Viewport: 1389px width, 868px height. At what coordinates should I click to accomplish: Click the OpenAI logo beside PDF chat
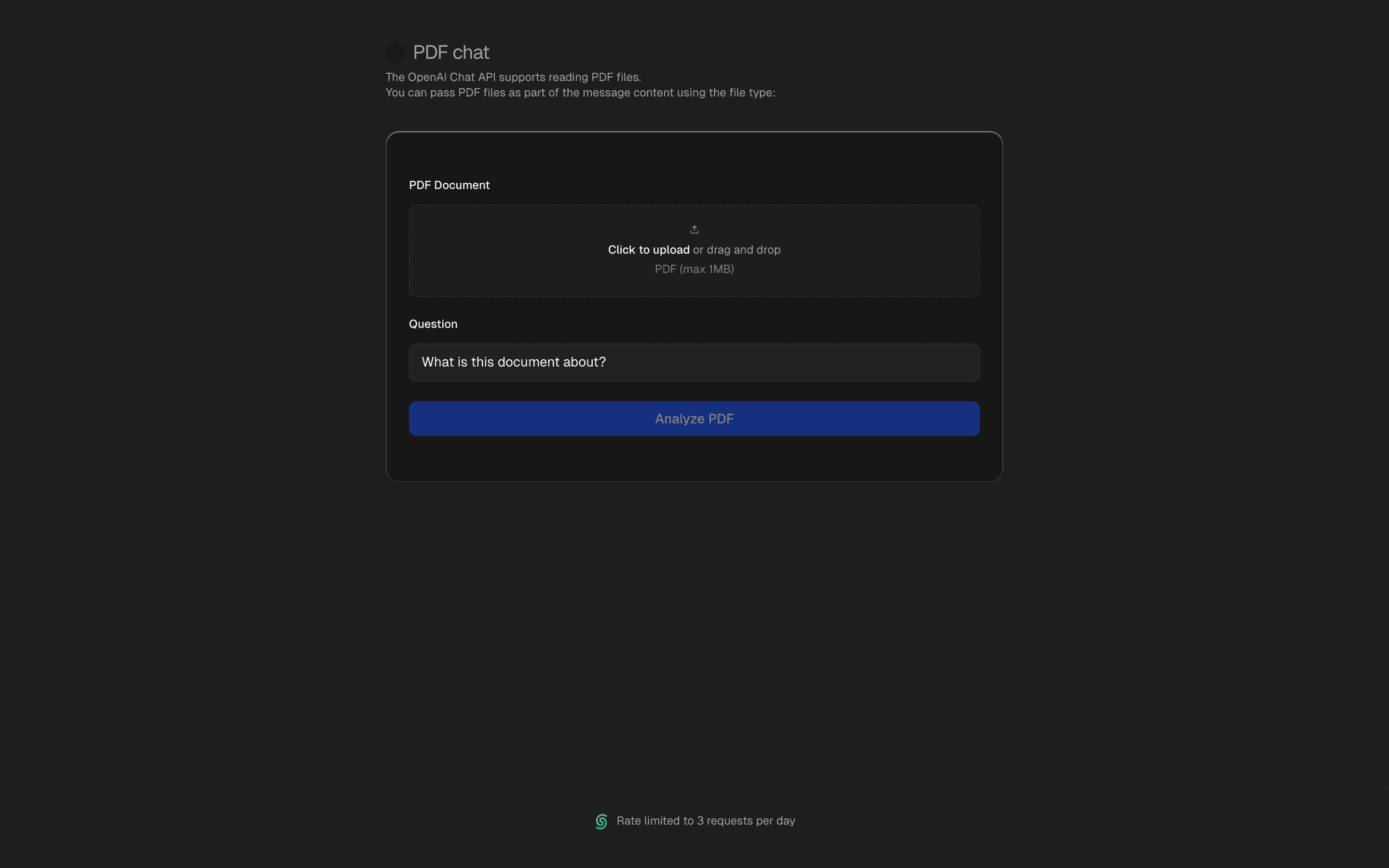coord(395,52)
